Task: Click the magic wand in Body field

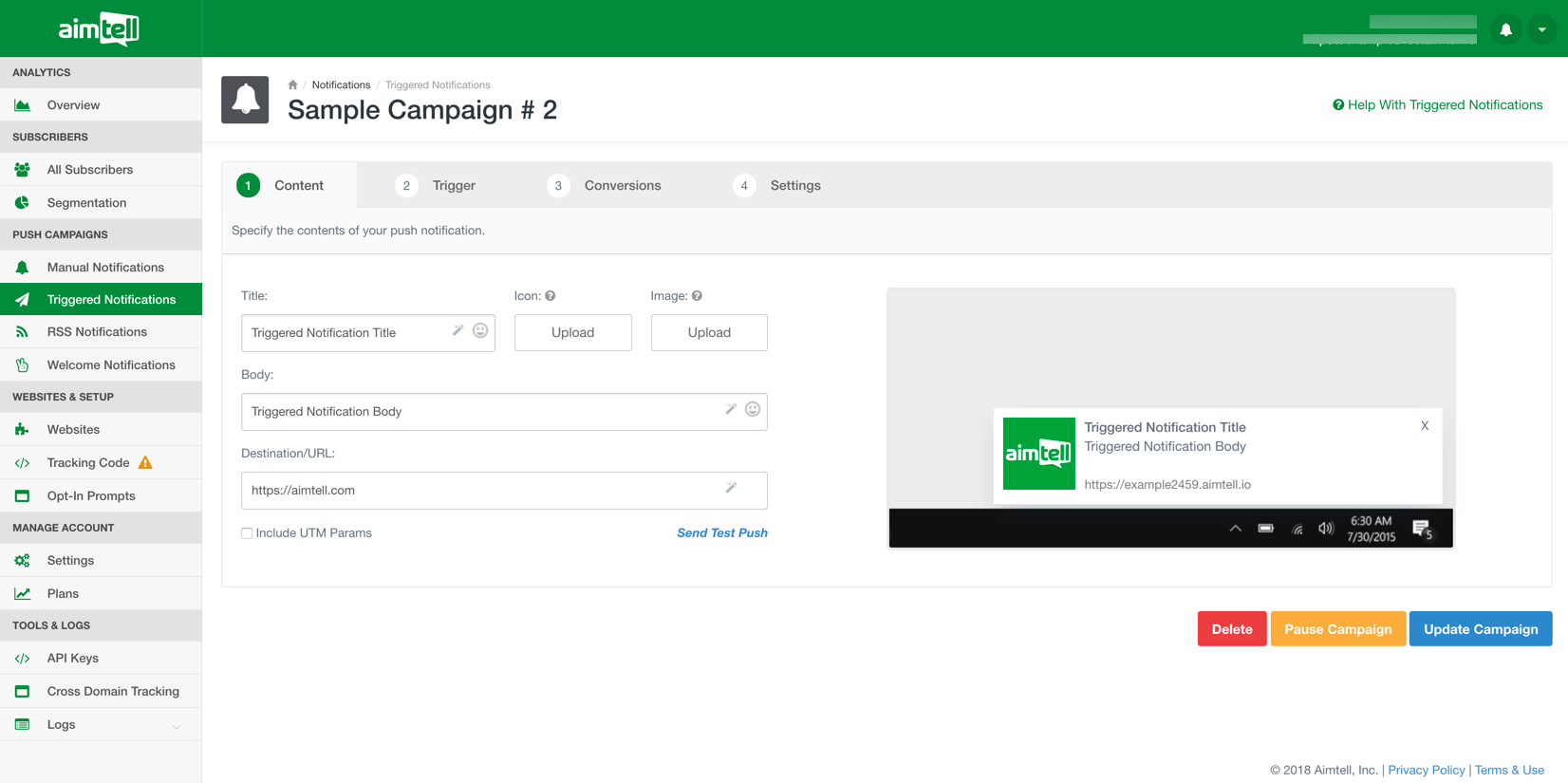Action: coord(731,409)
